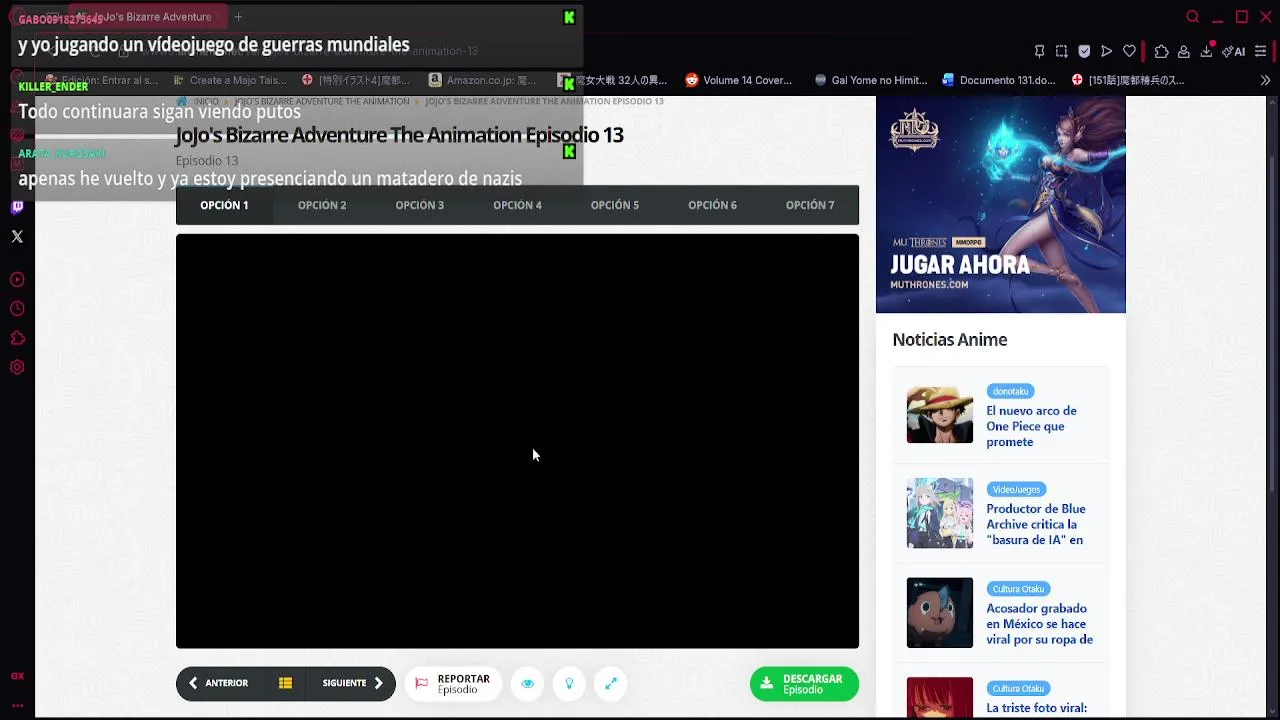The height and width of the screenshot is (720, 1280).
Task: Toggle the eye (mark watched) button
Action: (527, 684)
